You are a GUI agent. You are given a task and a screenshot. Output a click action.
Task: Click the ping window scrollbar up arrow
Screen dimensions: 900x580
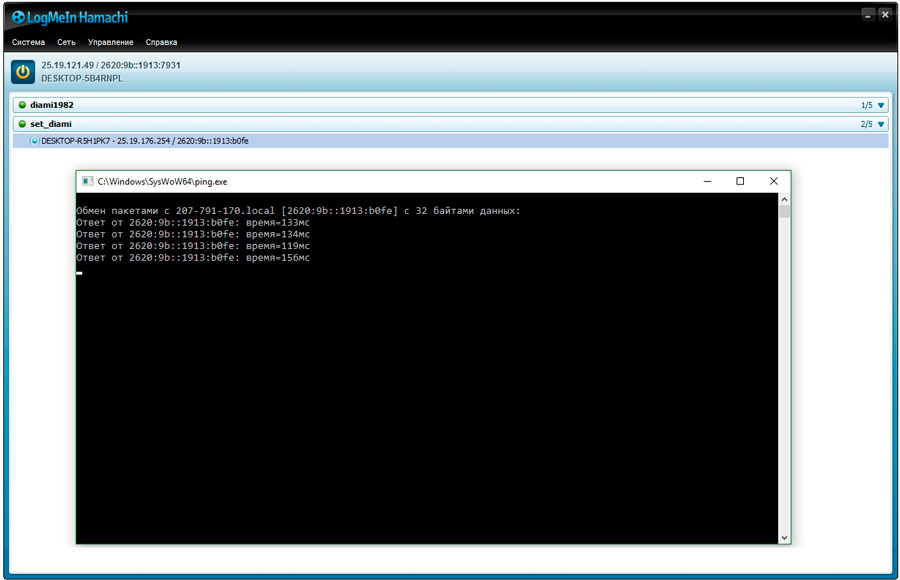tap(784, 199)
